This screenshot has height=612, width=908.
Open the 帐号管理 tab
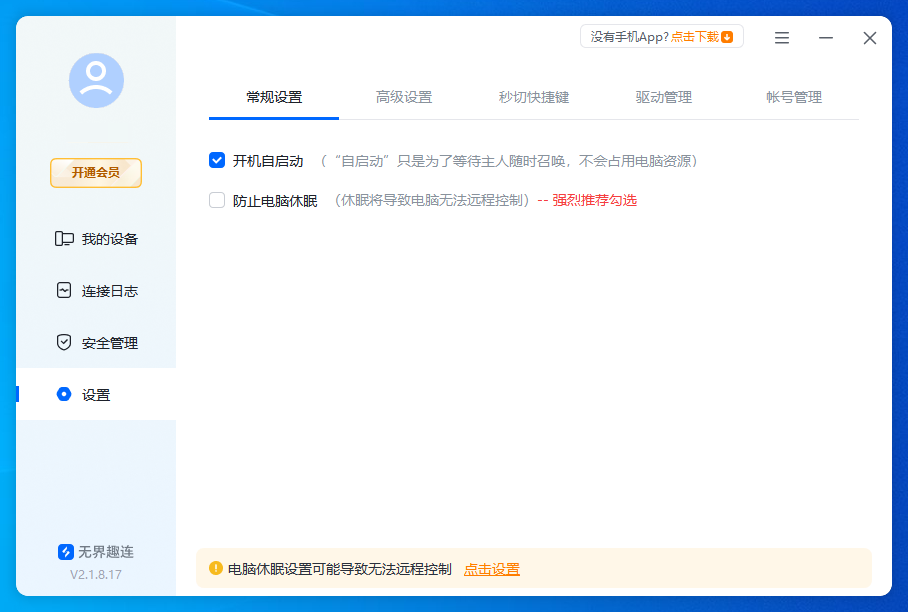(792, 97)
